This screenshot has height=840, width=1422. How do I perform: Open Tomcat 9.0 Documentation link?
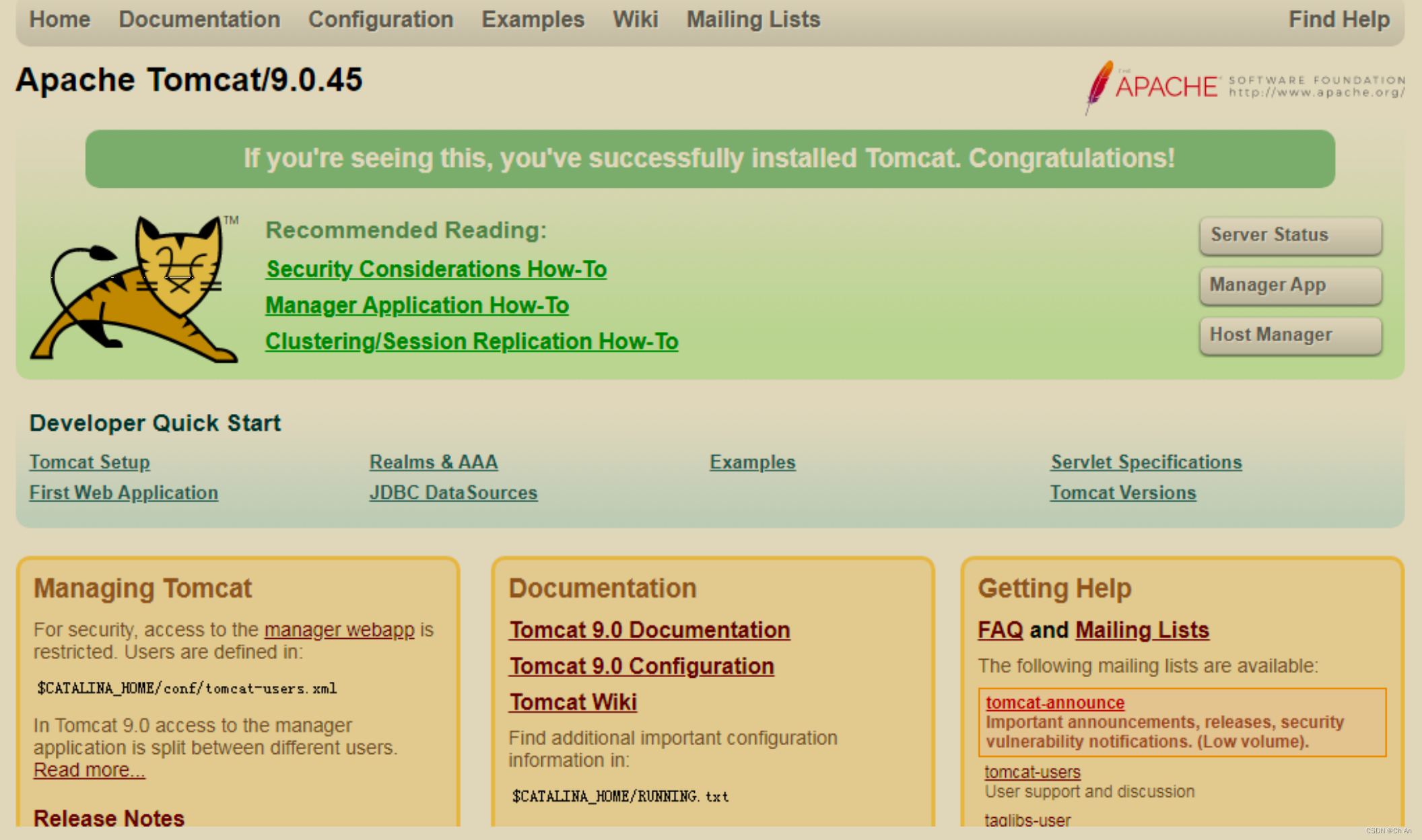click(649, 630)
